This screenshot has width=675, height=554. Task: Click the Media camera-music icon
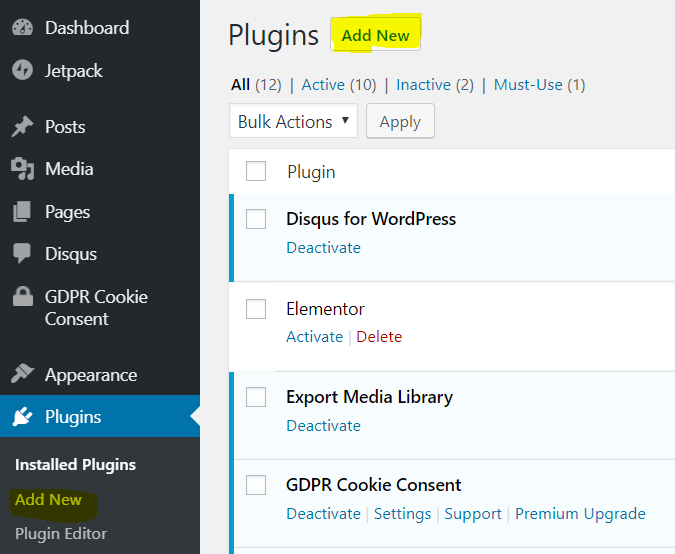point(22,169)
